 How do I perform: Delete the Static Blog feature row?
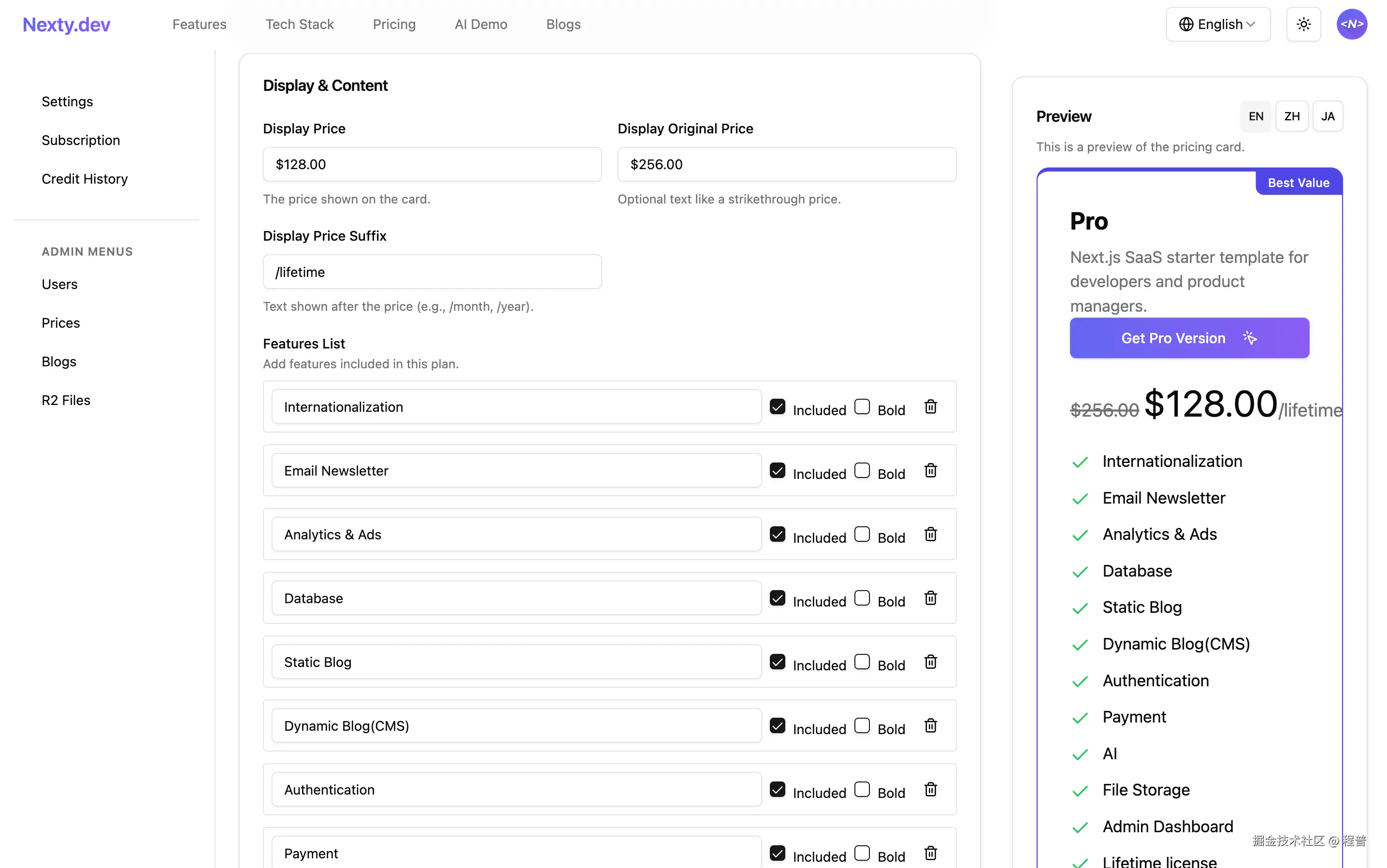click(931, 661)
